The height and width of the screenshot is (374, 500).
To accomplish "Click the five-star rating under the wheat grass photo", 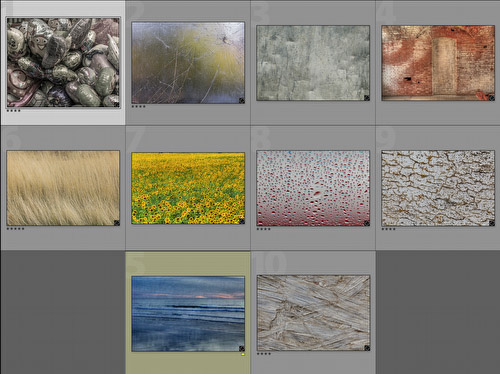I will 15,229.
